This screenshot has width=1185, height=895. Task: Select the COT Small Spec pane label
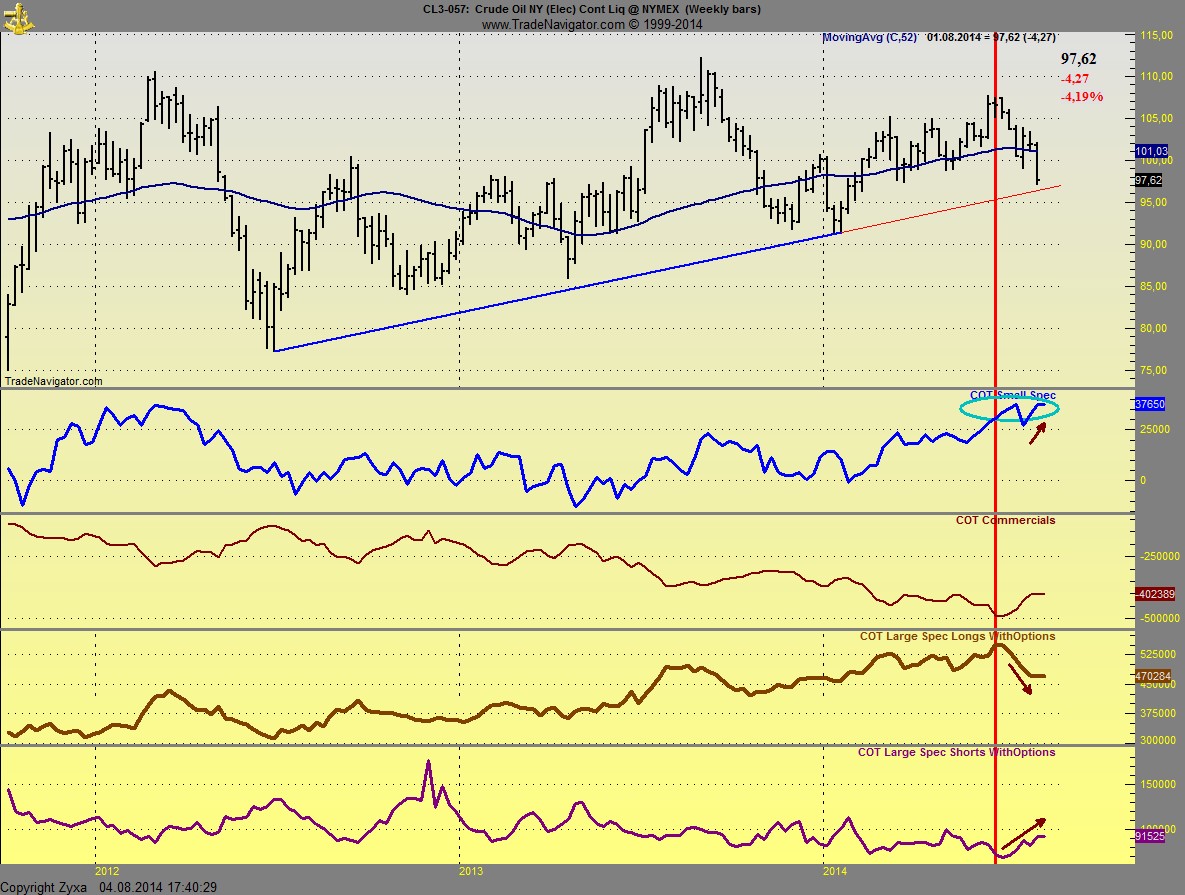coord(1012,396)
